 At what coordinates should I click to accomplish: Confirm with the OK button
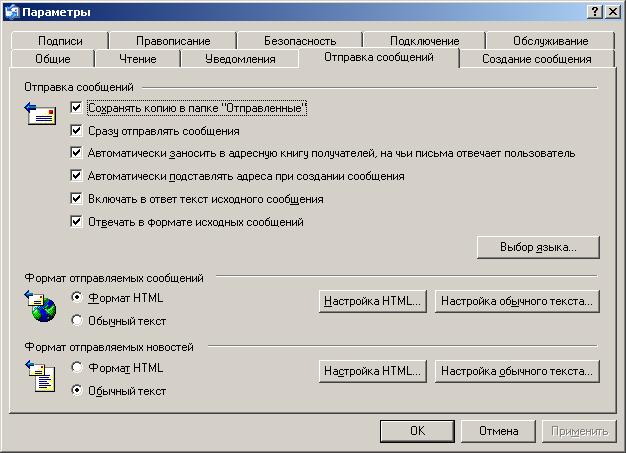[x=417, y=431]
